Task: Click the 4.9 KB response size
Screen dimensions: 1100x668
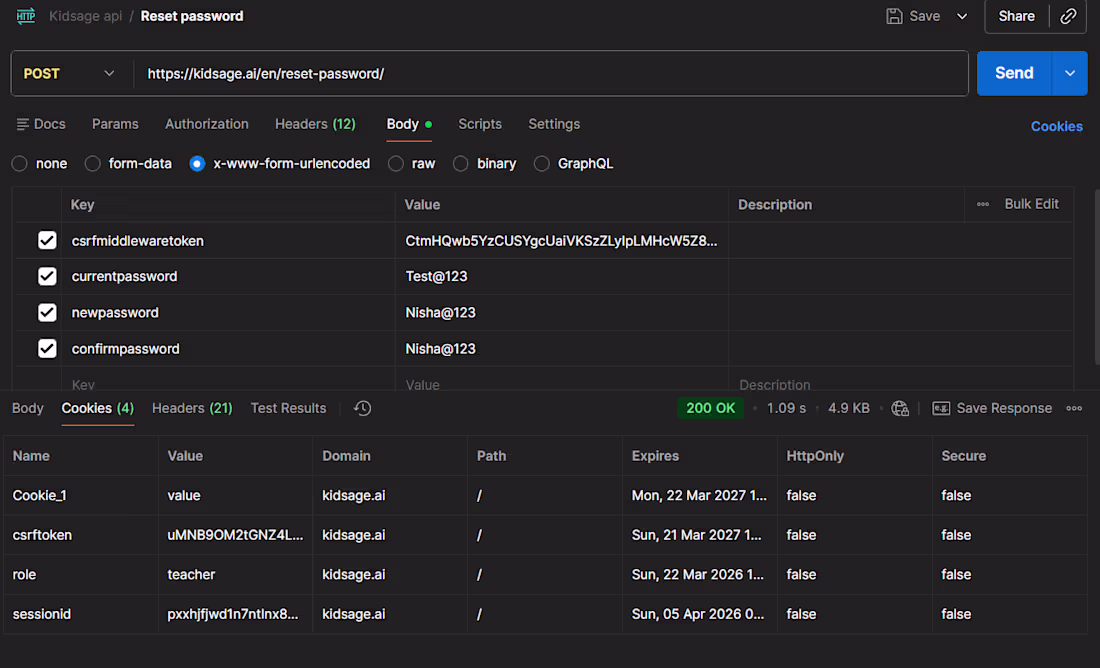Action: pyautogui.click(x=849, y=408)
